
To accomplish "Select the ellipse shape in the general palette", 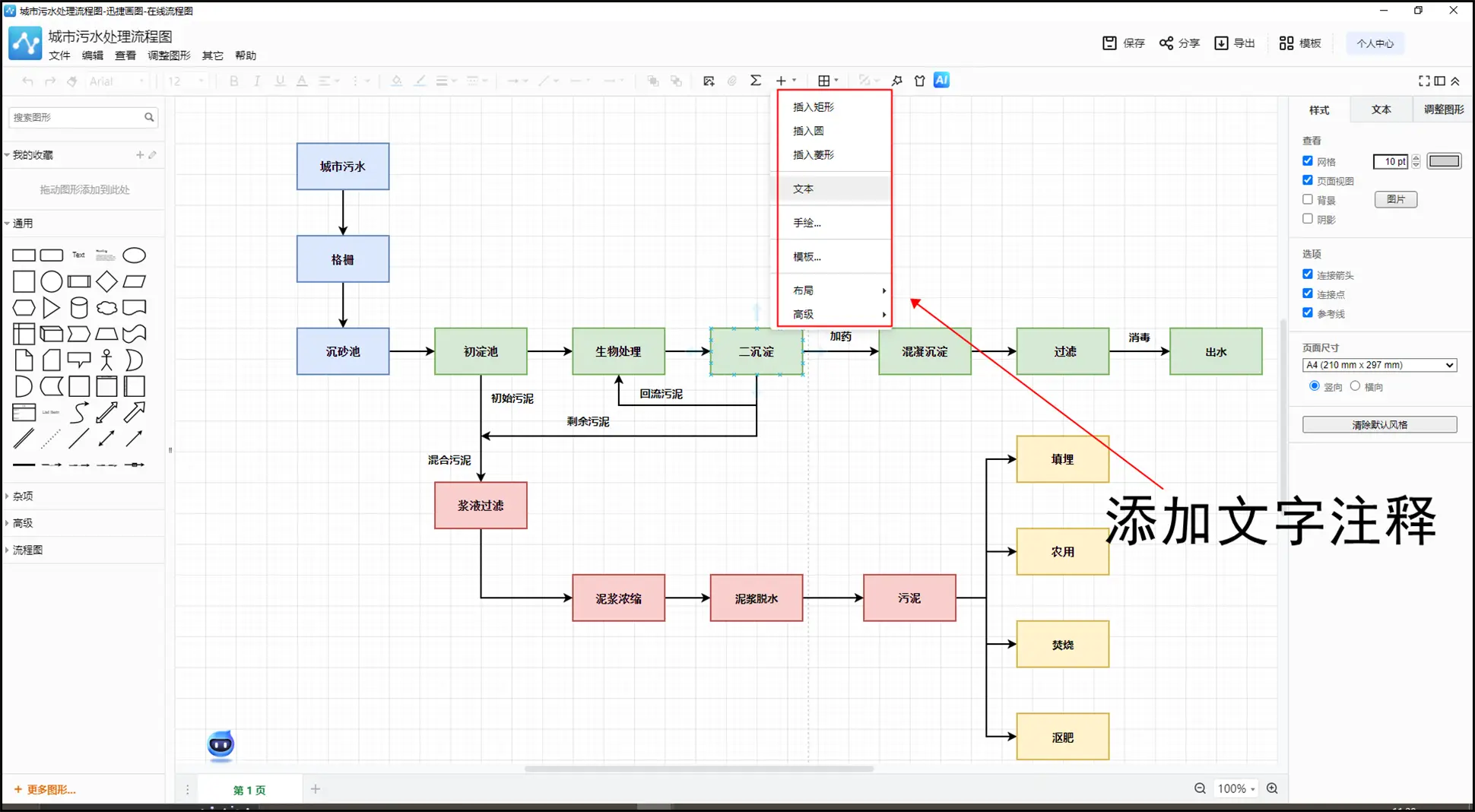I will click(x=134, y=255).
